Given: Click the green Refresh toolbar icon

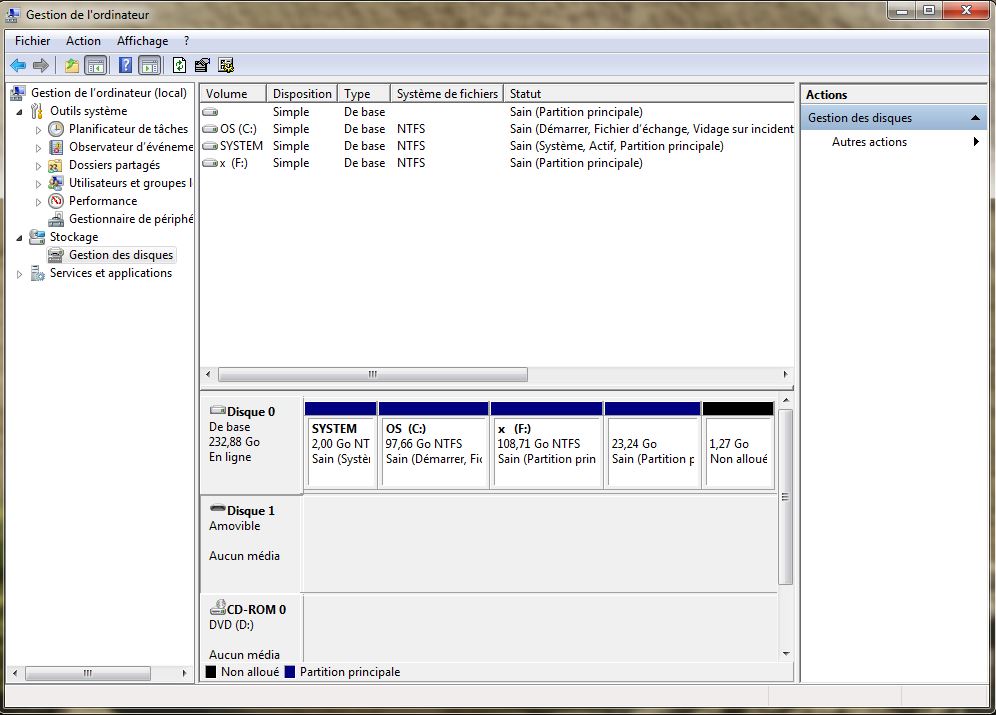Looking at the screenshot, I should coord(180,65).
